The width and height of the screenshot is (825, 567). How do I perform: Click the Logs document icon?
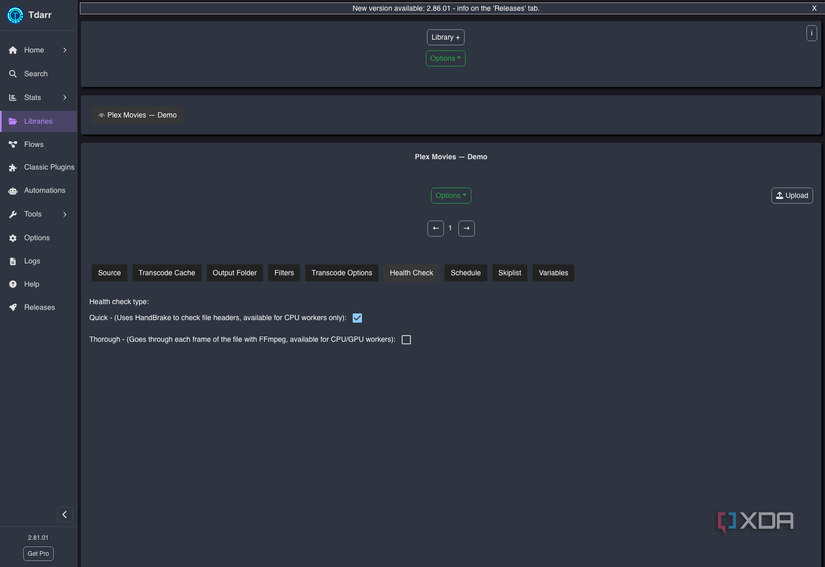point(13,261)
